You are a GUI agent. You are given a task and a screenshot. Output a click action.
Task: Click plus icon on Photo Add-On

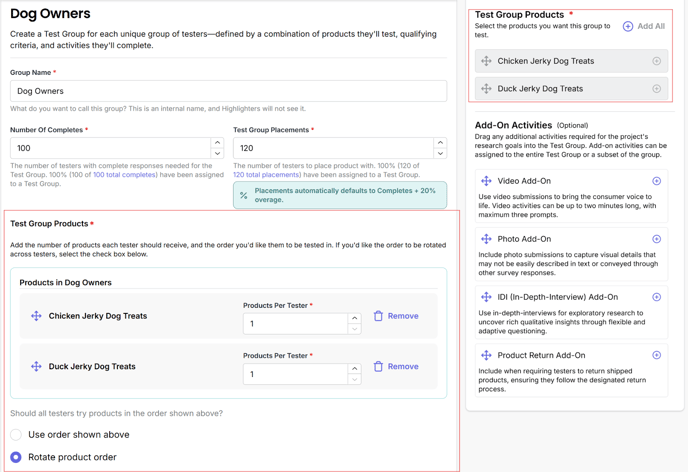click(656, 239)
